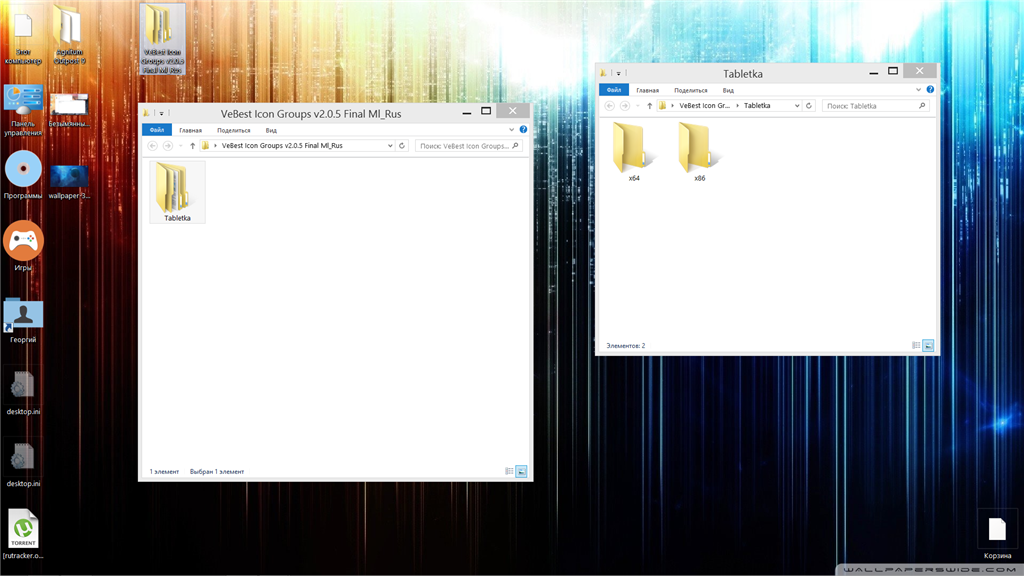Minimize the VeBest Icon Groups window
Viewport: 1024px width, 576px height.
[x=467, y=112]
